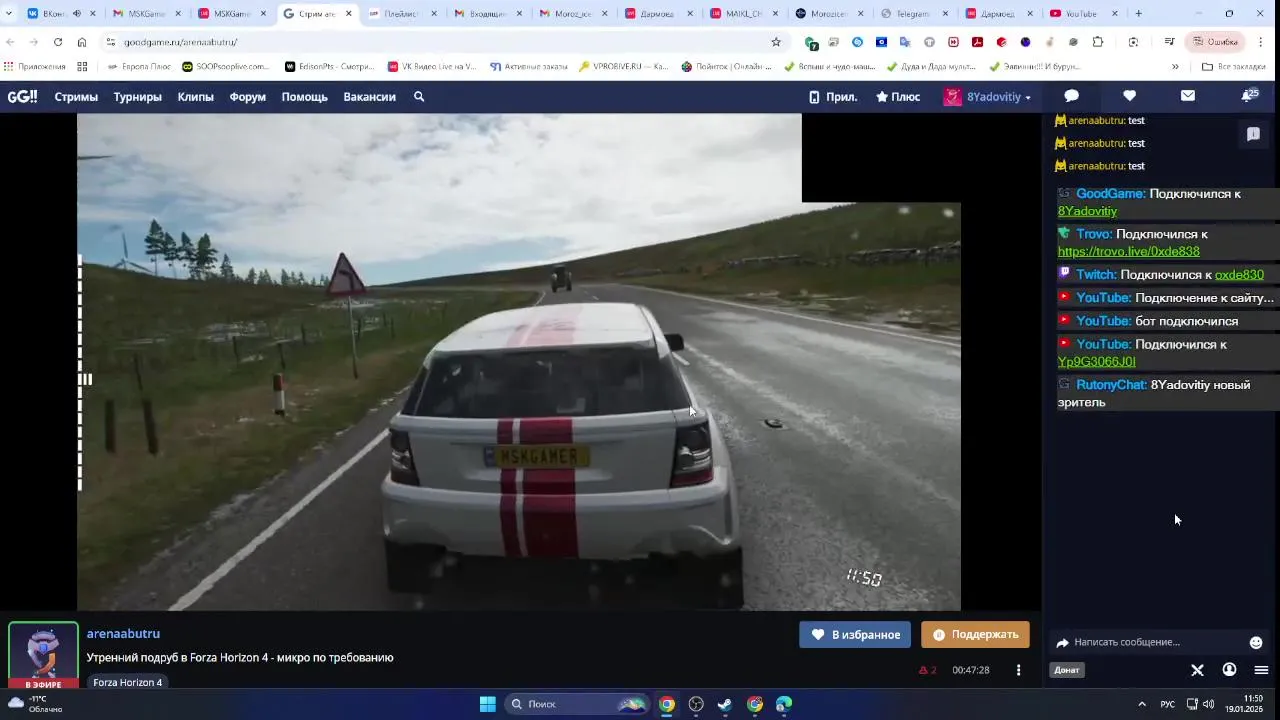
Task: Open OBS from the taskbar
Action: click(696, 704)
